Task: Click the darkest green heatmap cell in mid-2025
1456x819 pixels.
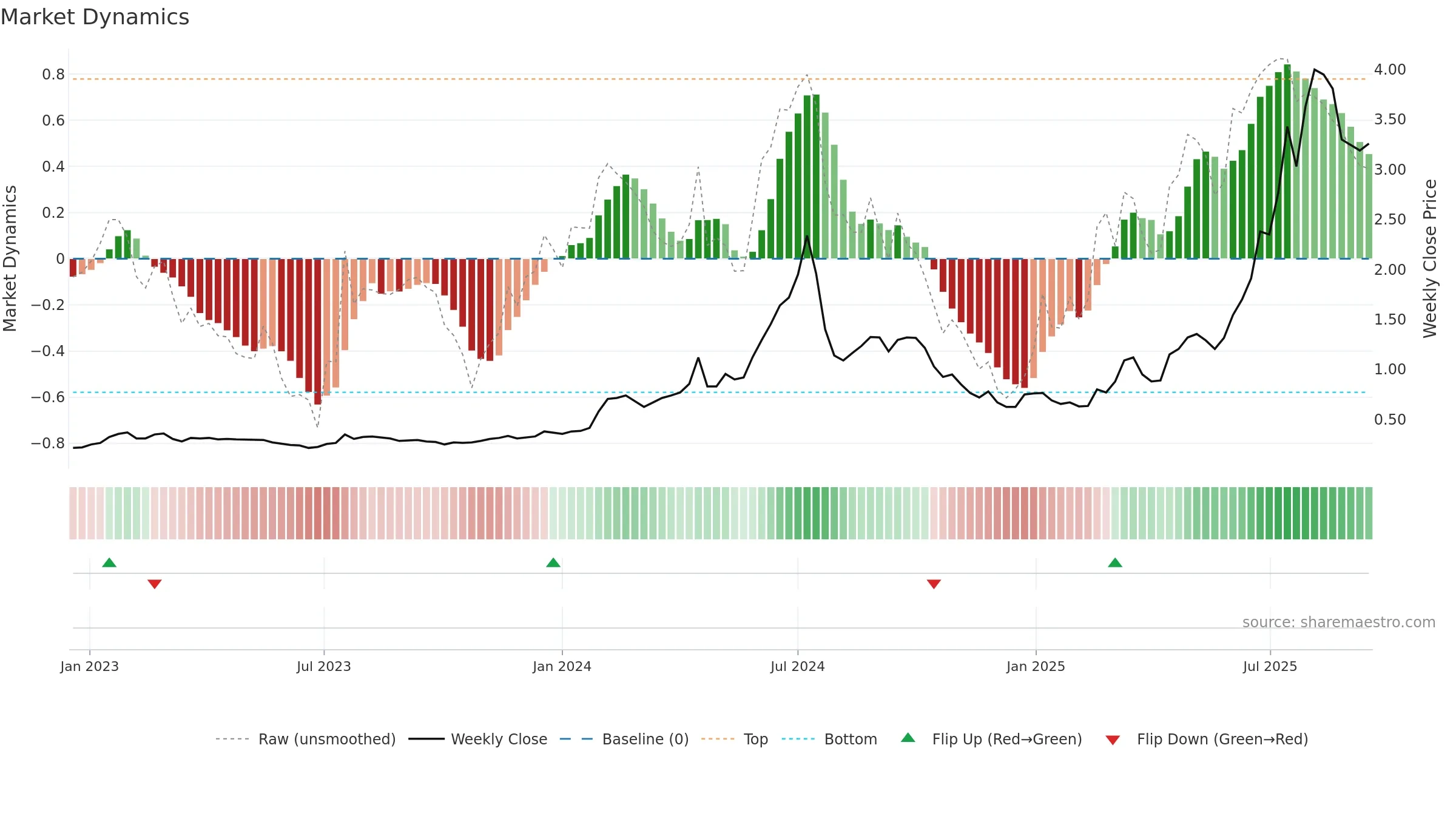Action: [x=1287, y=513]
